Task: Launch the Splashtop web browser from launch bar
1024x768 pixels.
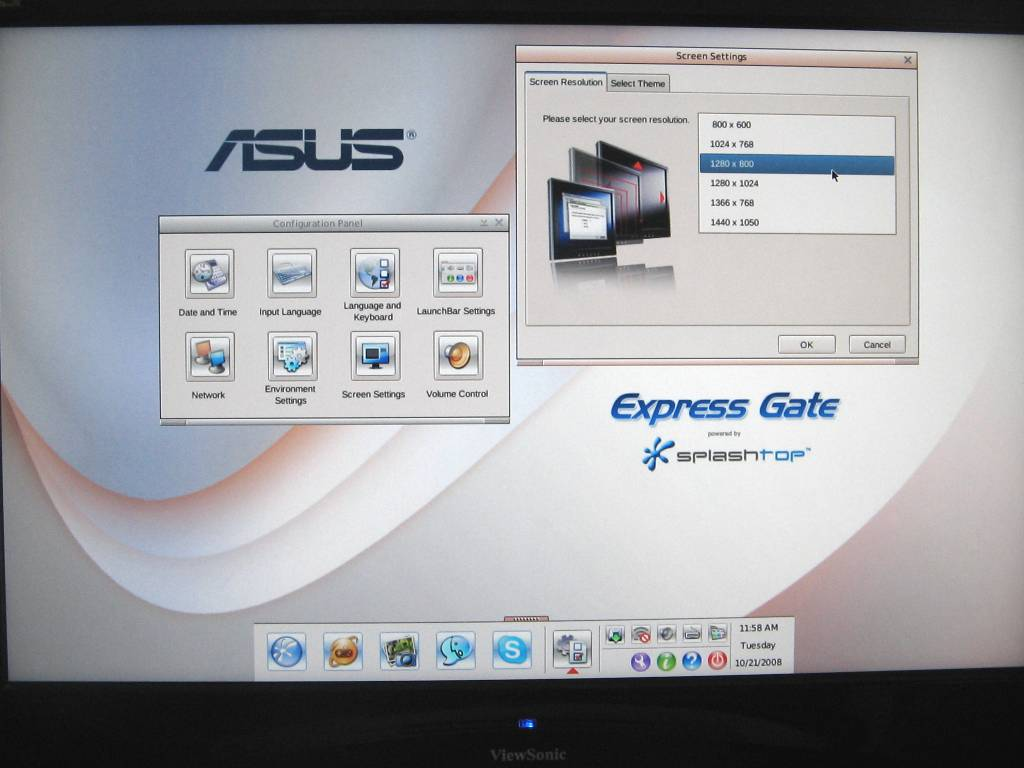Action: (286, 652)
